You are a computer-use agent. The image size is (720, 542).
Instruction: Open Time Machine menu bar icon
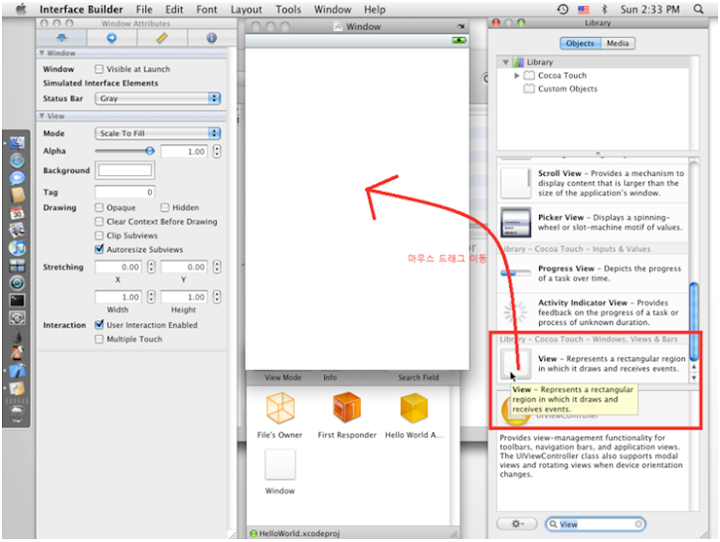562,9
